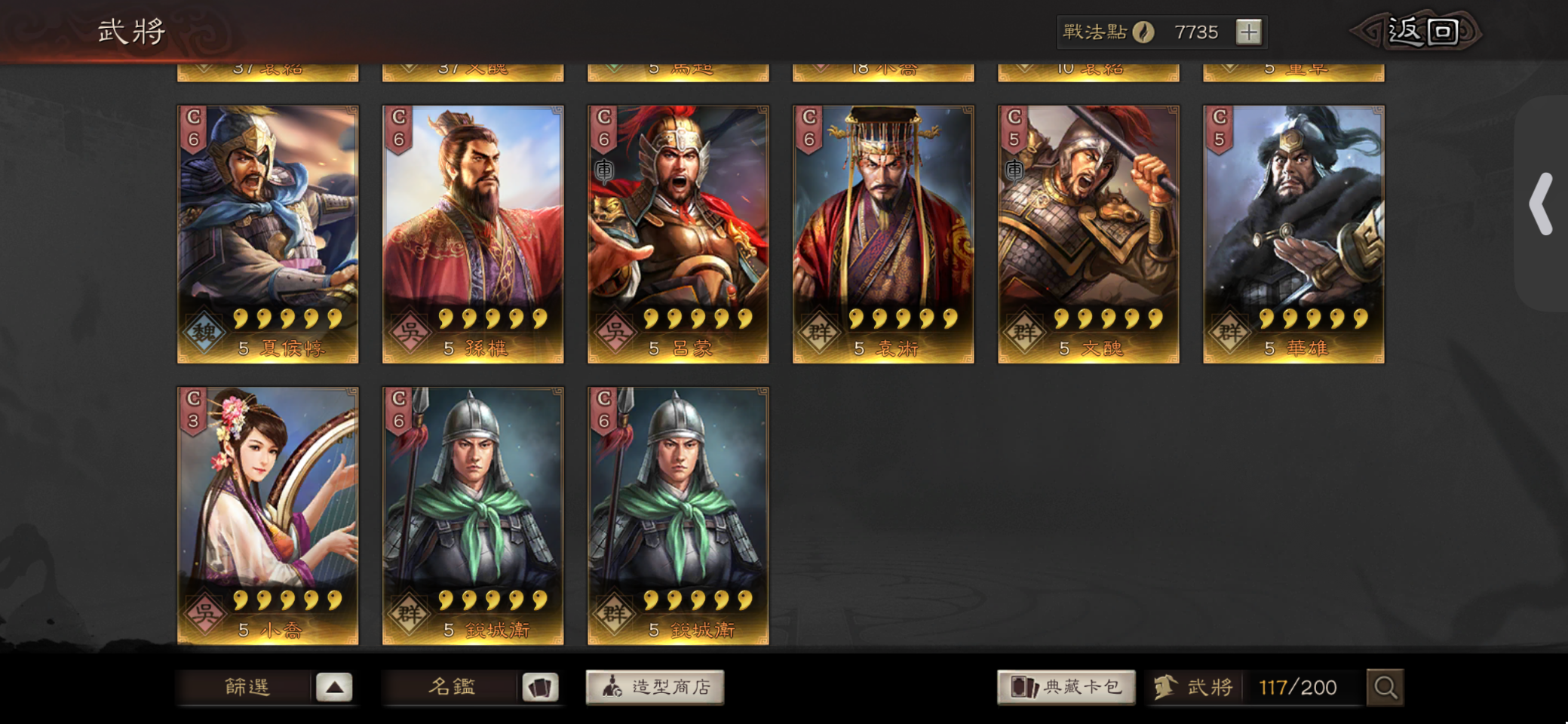Viewport: 1568px width, 724px height.
Task: Click the 車 badge on 文醜 card
Action: click(1014, 170)
